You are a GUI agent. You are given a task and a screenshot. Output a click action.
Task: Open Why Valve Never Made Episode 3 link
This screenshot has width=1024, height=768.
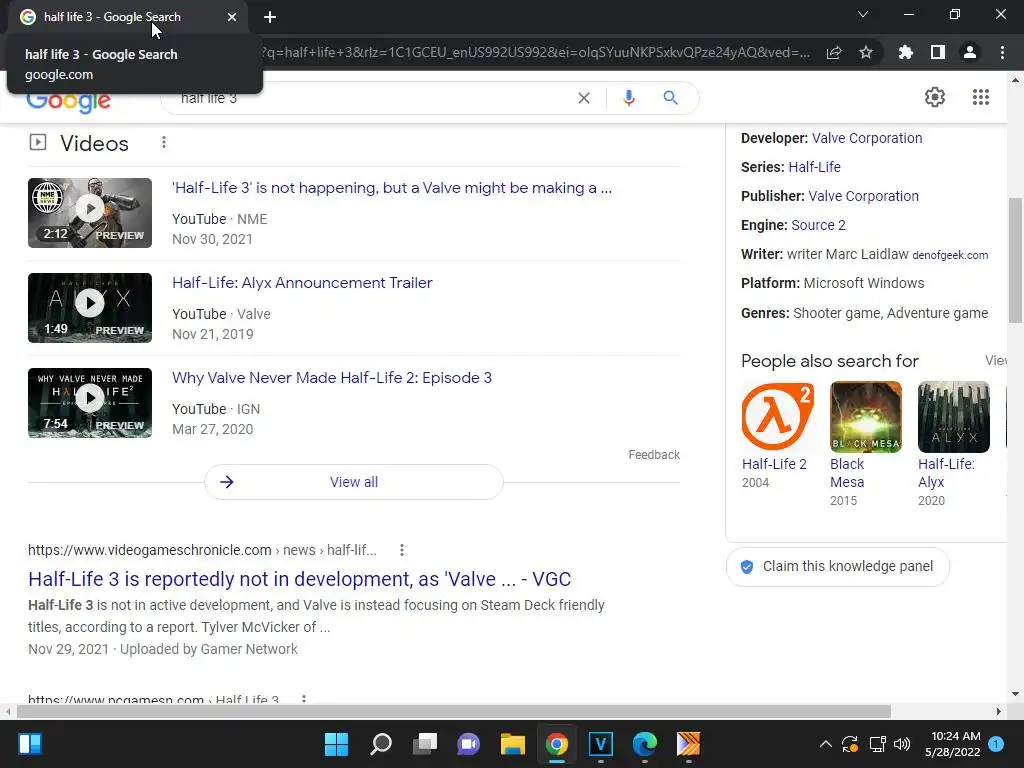pos(332,378)
